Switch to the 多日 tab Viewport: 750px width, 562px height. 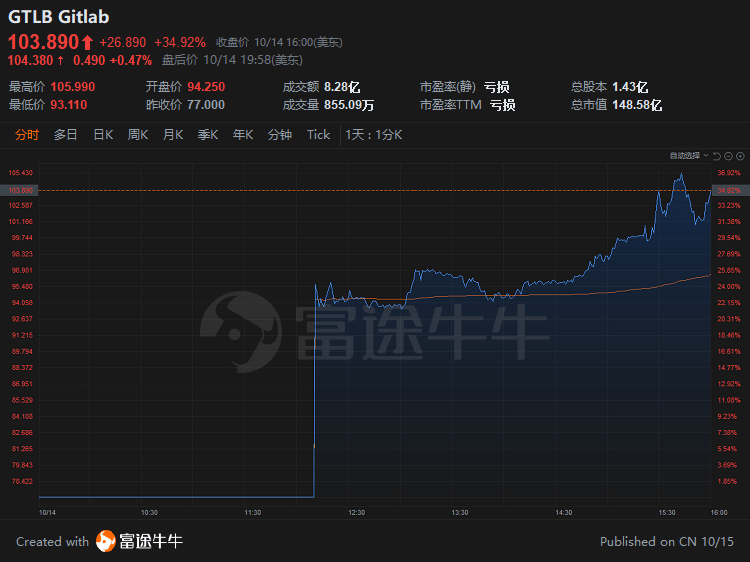tap(66, 135)
